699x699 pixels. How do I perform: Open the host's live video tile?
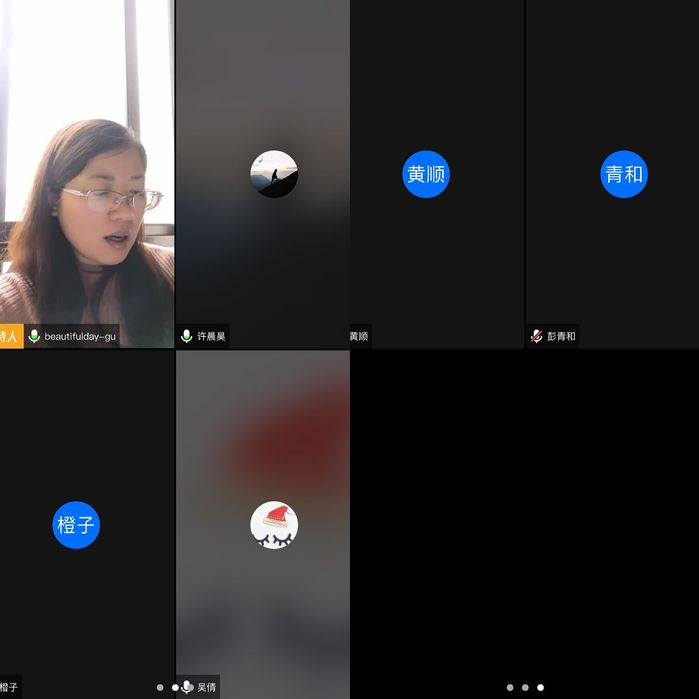[x=87, y=170]
